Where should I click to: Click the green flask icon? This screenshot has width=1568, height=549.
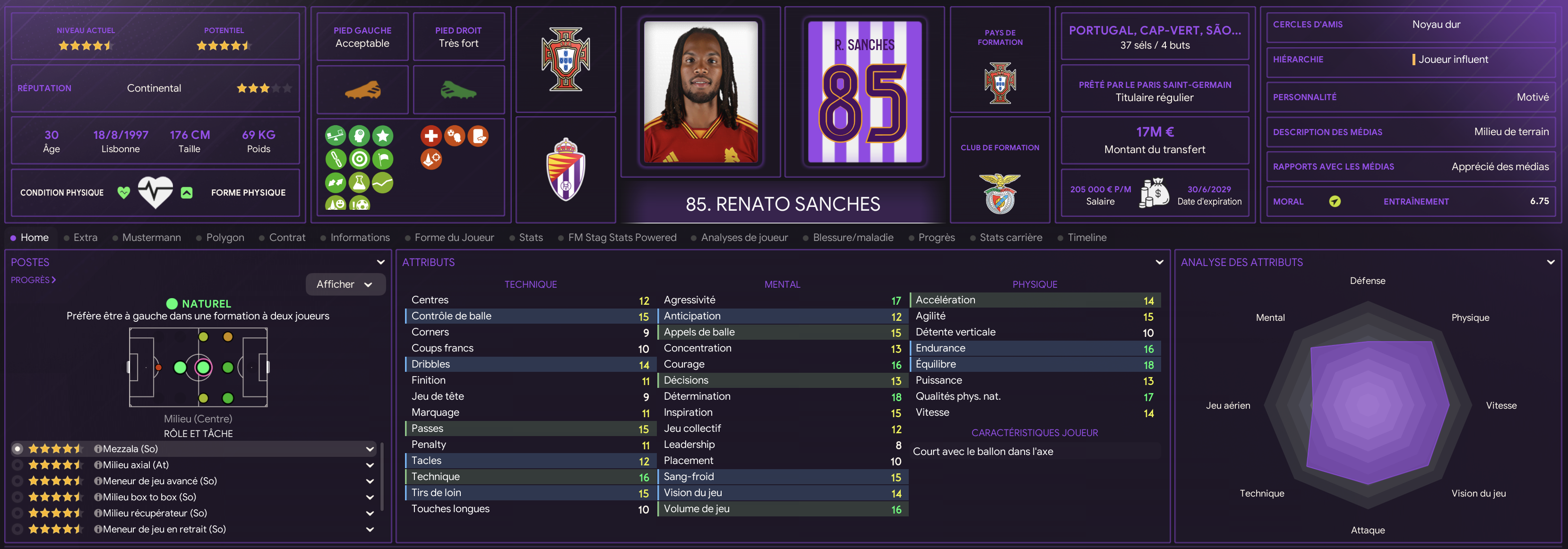[359, 182]
